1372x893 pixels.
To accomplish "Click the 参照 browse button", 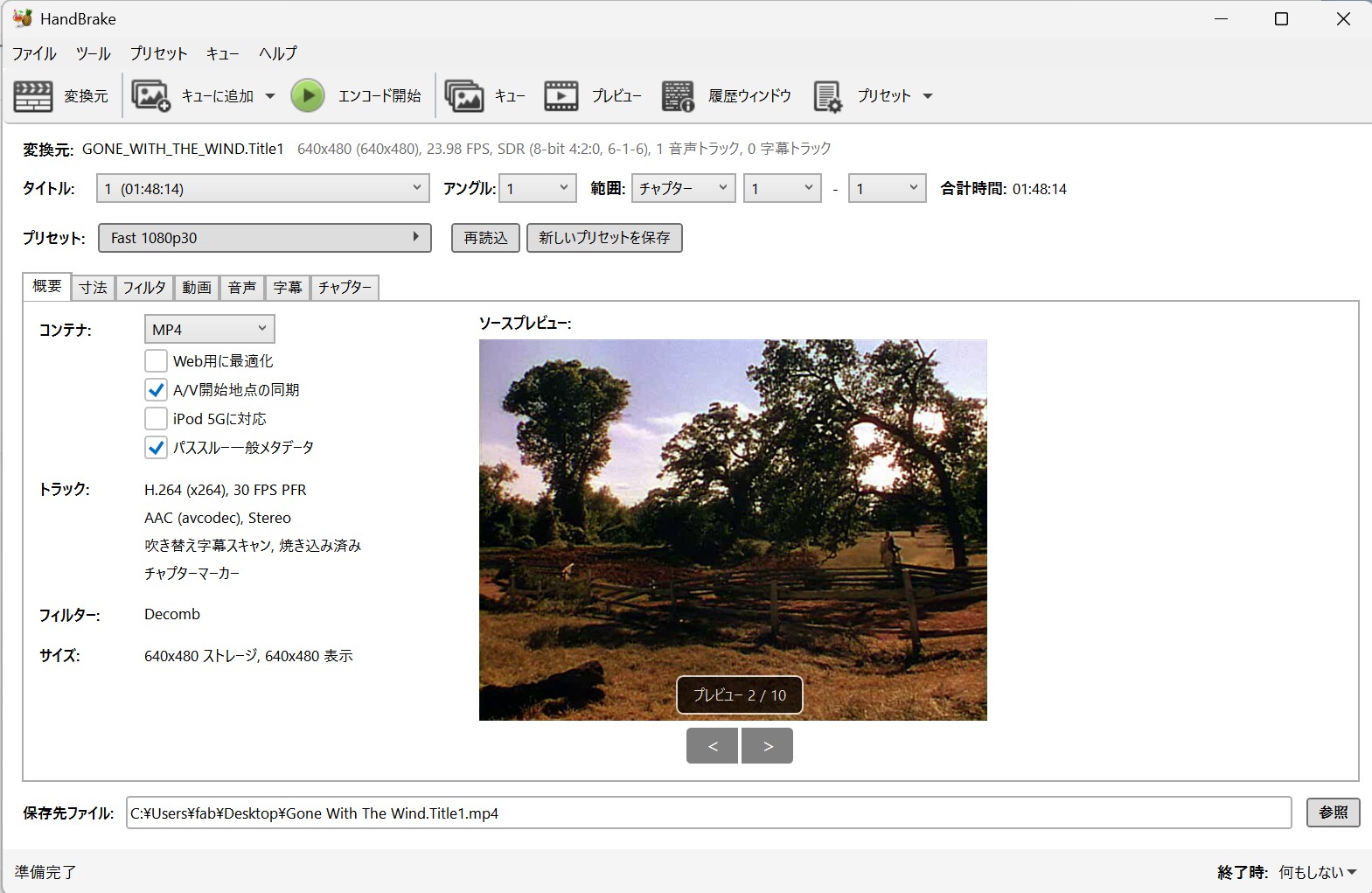I will [1333, 813].
